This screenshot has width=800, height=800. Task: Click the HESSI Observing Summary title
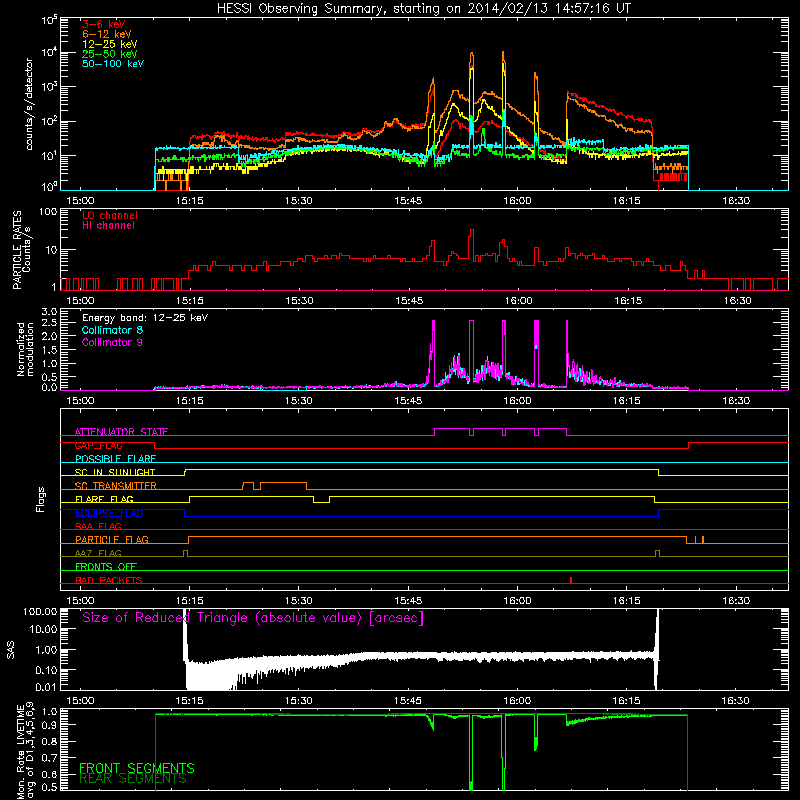pyautogui.click(x=423, y=9)
